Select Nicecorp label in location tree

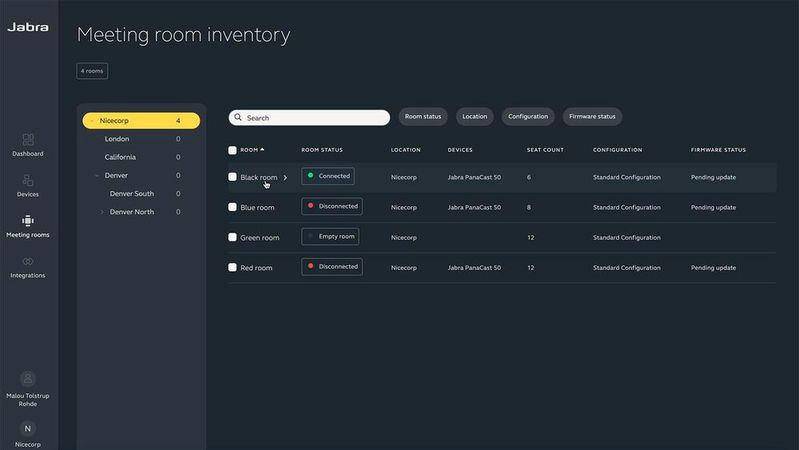tap(114, 121)
